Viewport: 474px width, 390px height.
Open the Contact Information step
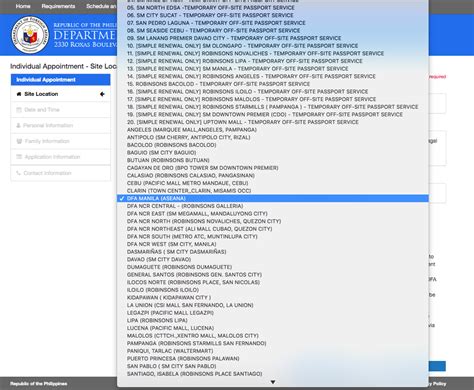61,173
